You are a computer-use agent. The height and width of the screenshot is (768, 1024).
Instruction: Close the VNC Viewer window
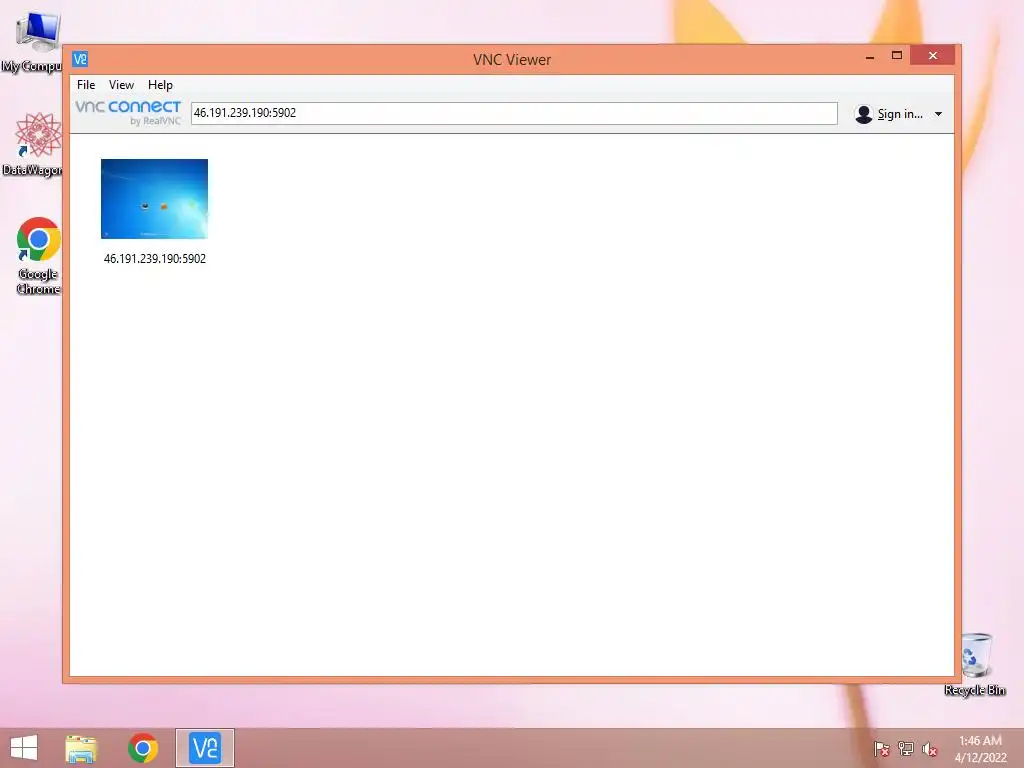click(933, 56)
